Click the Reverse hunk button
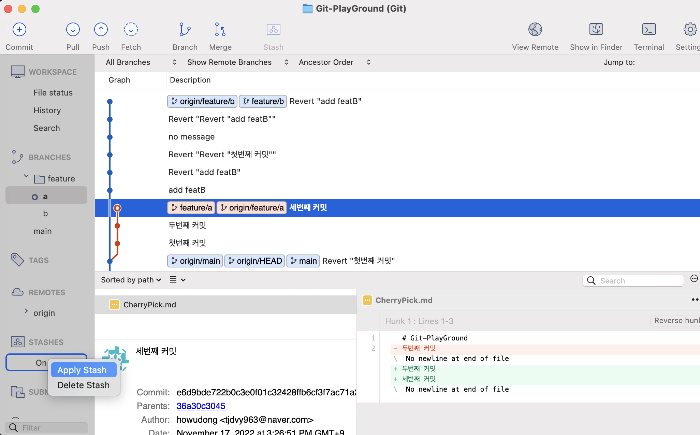 675,321
